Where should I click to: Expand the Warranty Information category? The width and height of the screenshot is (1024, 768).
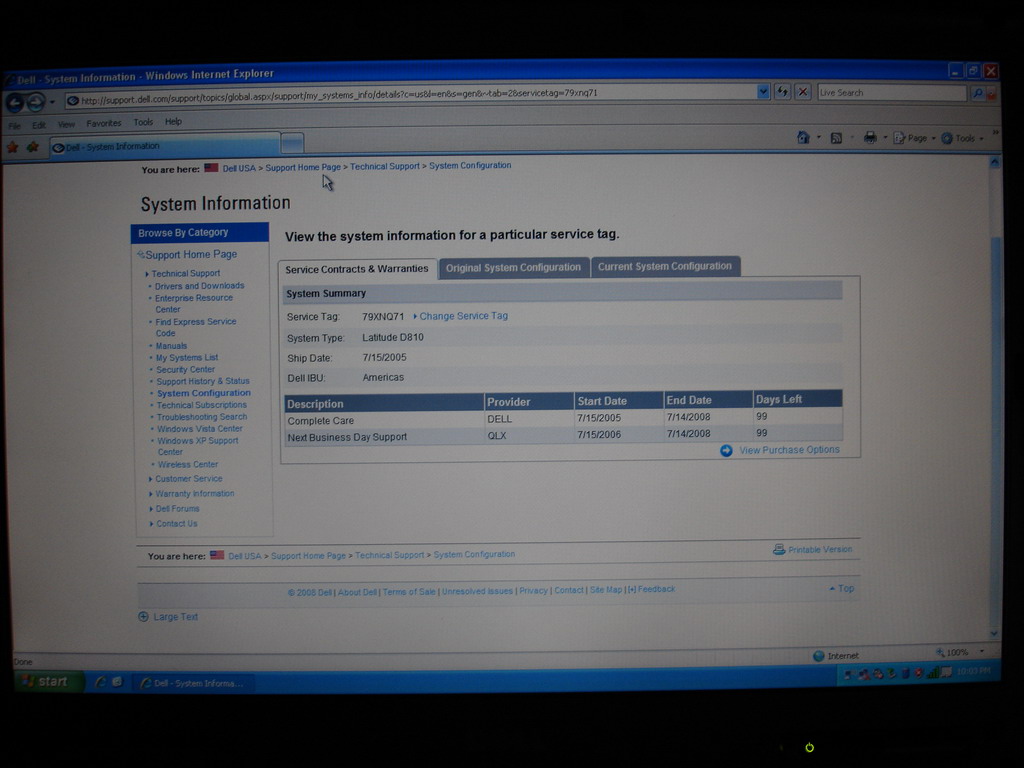click(194, 494)
